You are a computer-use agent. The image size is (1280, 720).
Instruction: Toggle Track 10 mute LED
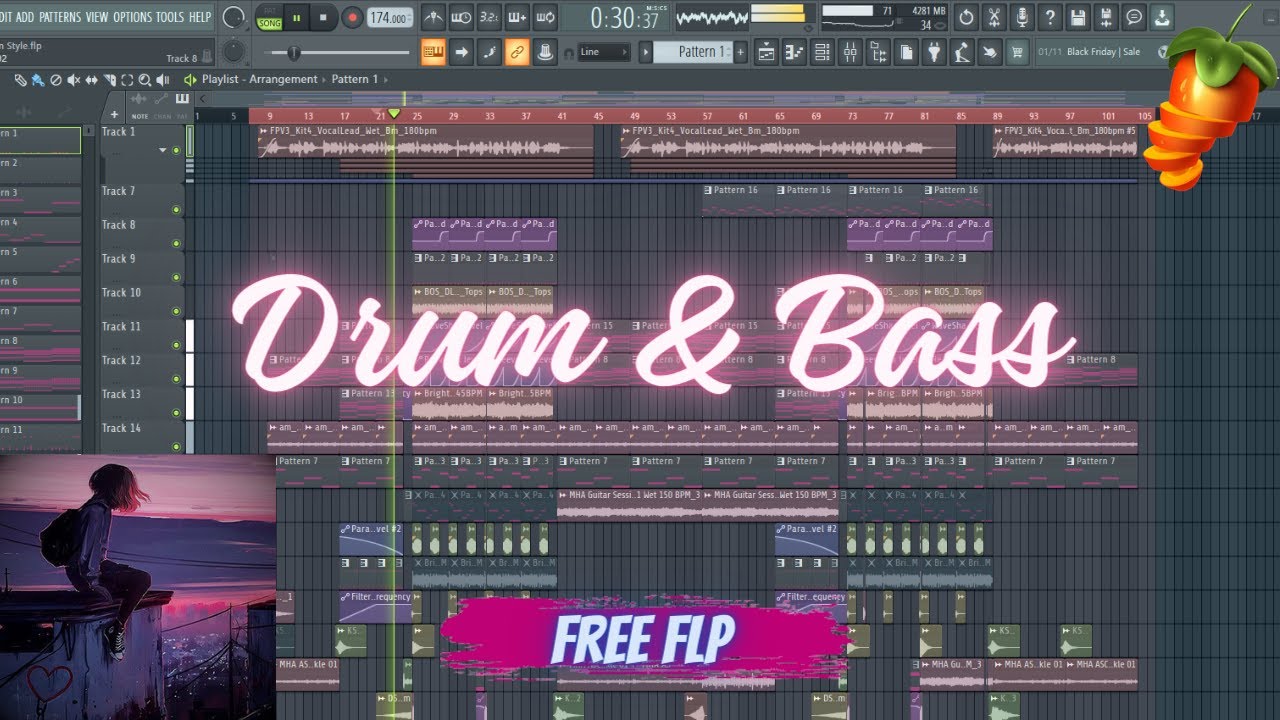pyautogui.click(x=176, y=311)
